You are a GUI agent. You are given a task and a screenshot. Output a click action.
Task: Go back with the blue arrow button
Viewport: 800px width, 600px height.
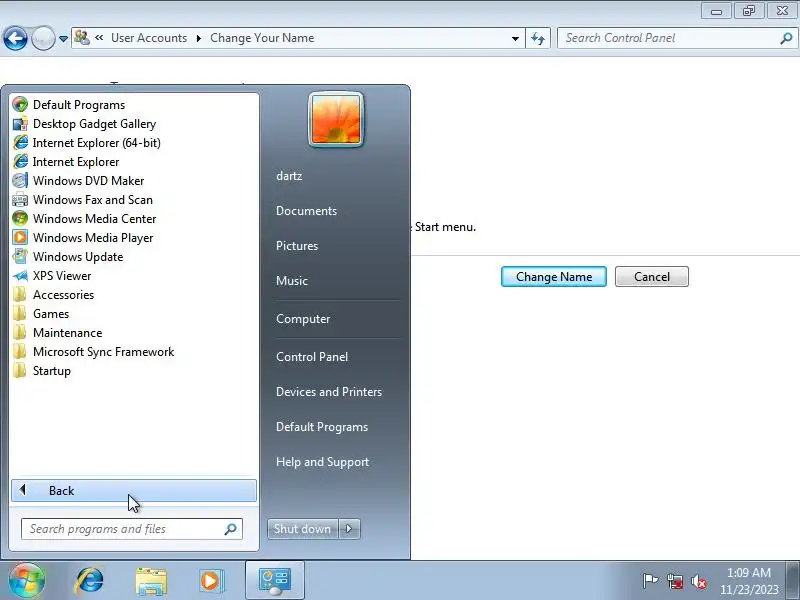click(15, 38)
